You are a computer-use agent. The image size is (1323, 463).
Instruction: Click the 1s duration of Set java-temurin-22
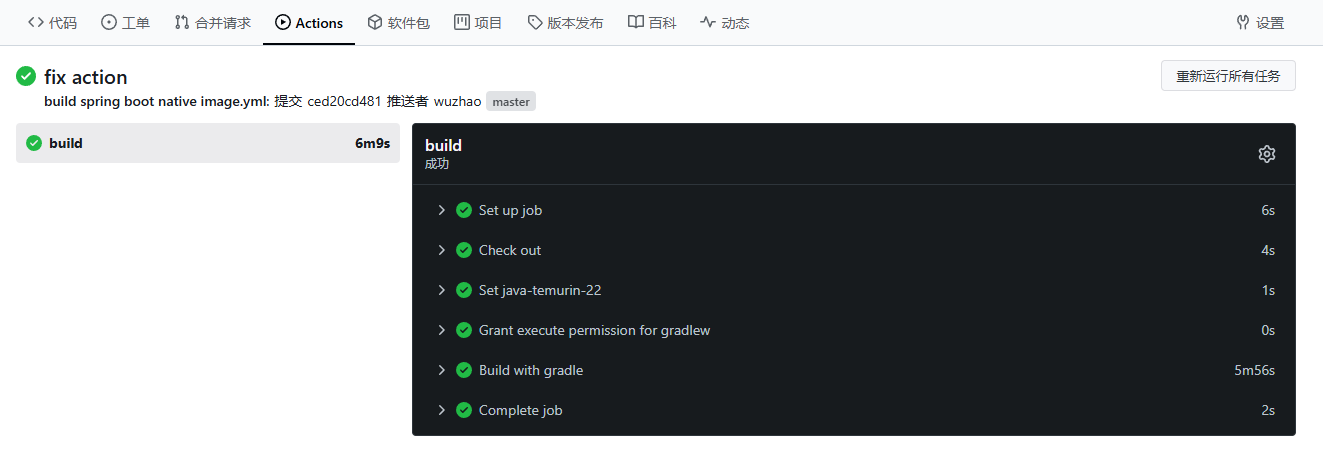click(1268, 290)
